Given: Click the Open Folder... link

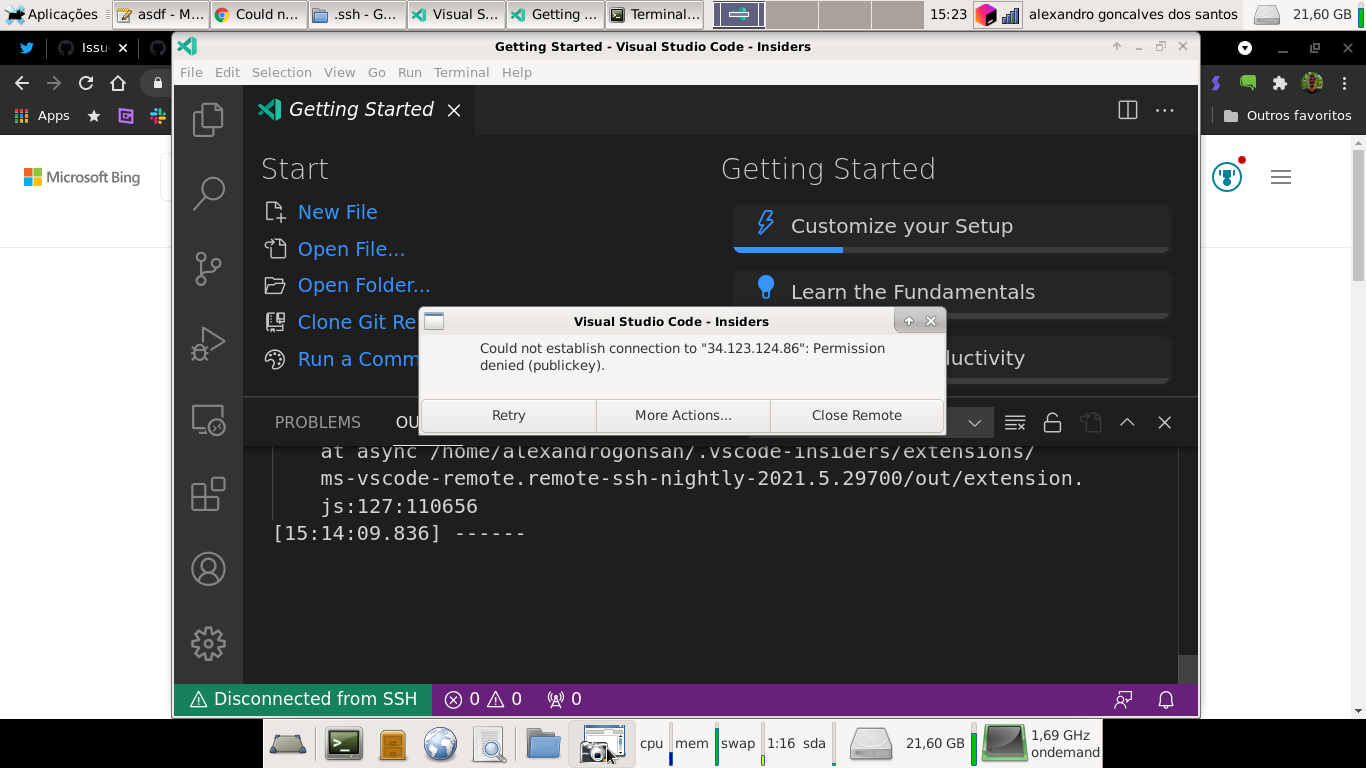Looking at the screenshot, I should [364, 285].
